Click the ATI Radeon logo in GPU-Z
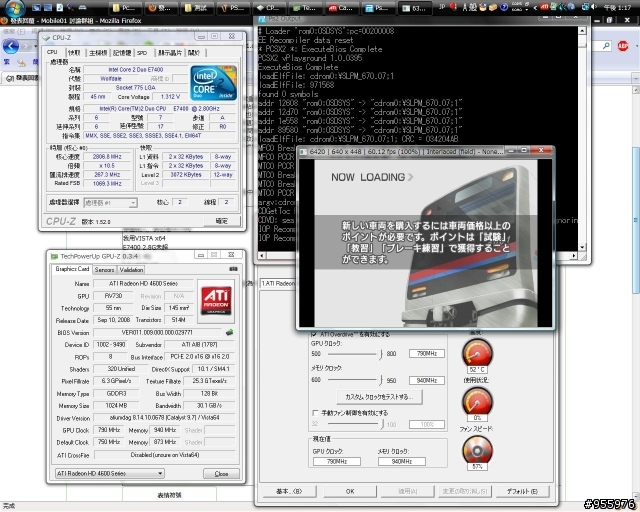 216,301
